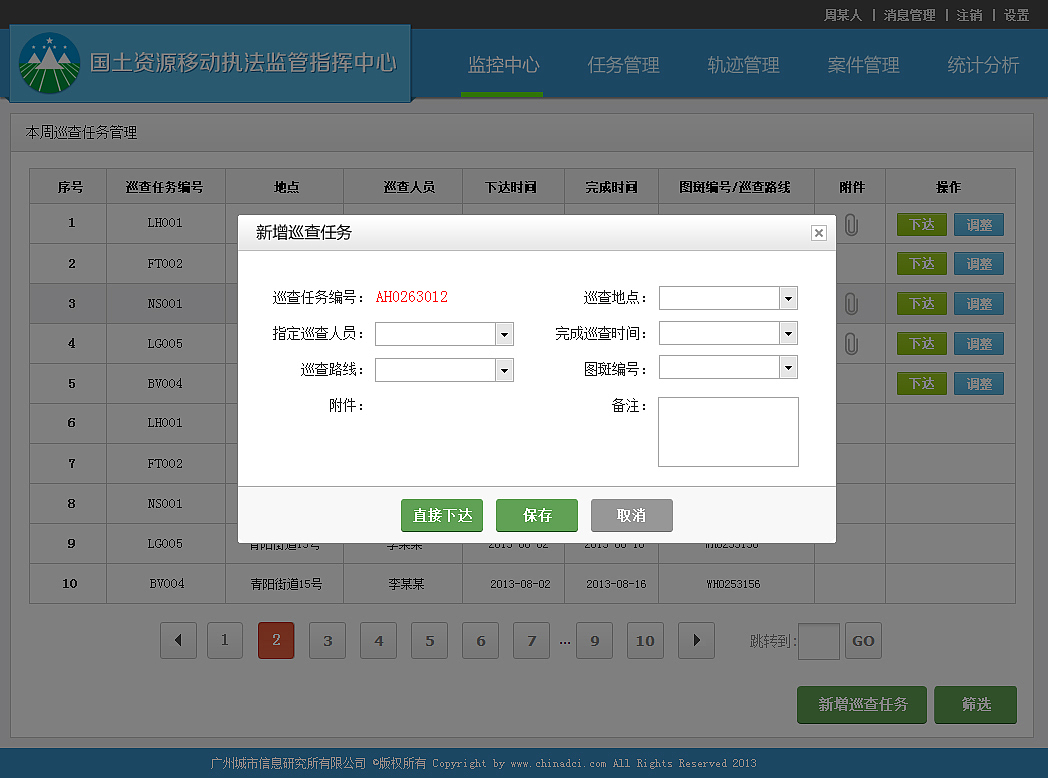Screen dimensions: 1048x778
Task: Click the 巡查任务编号 column header
Action: coord(164,187)
